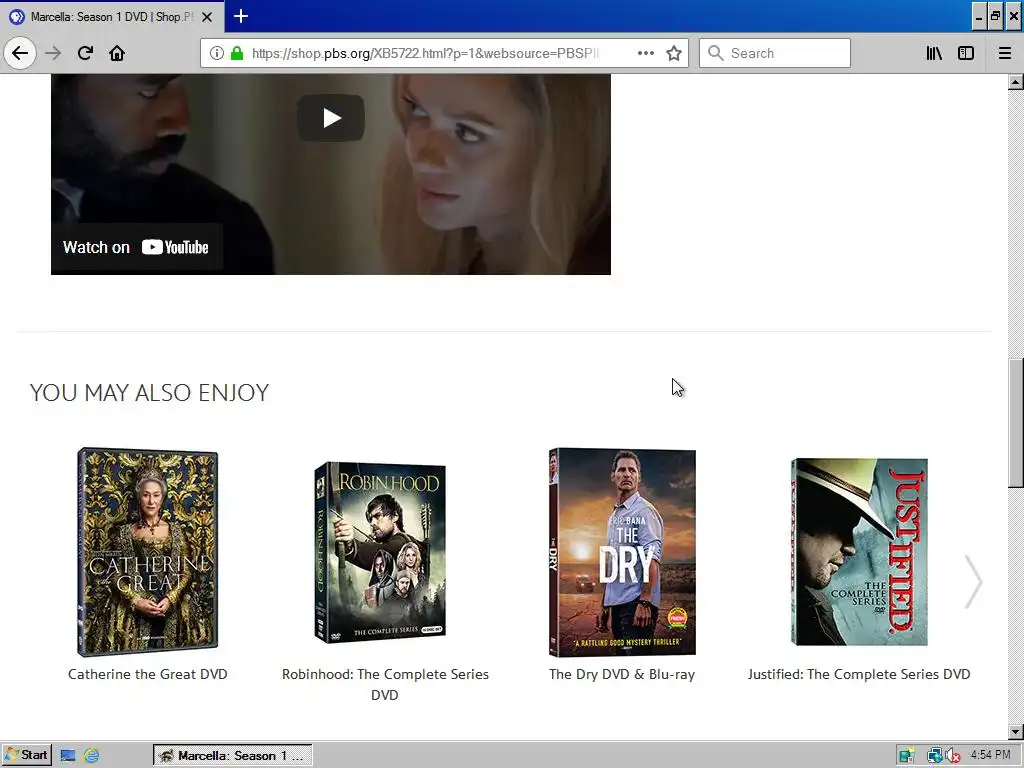This screenshot has height=768, width=1024.
Task: Click the vertical scrollbar thumb
Action: pyautogui.click(x=1016, y=423)
